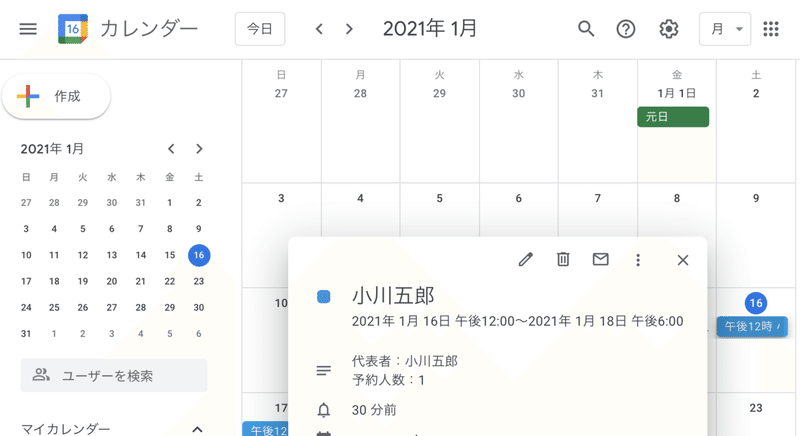Previous month arrow in mini calendar
This screenshot has width=800, height=436.
[171, 149]
